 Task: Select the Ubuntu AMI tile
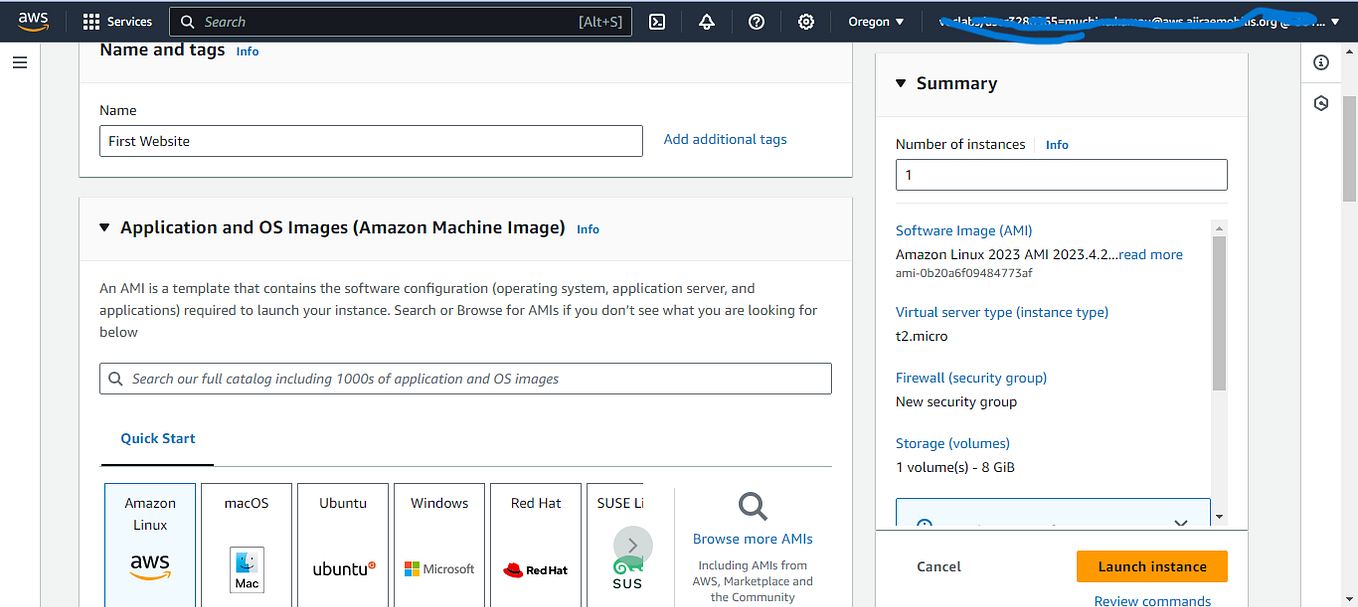point(342,545)
